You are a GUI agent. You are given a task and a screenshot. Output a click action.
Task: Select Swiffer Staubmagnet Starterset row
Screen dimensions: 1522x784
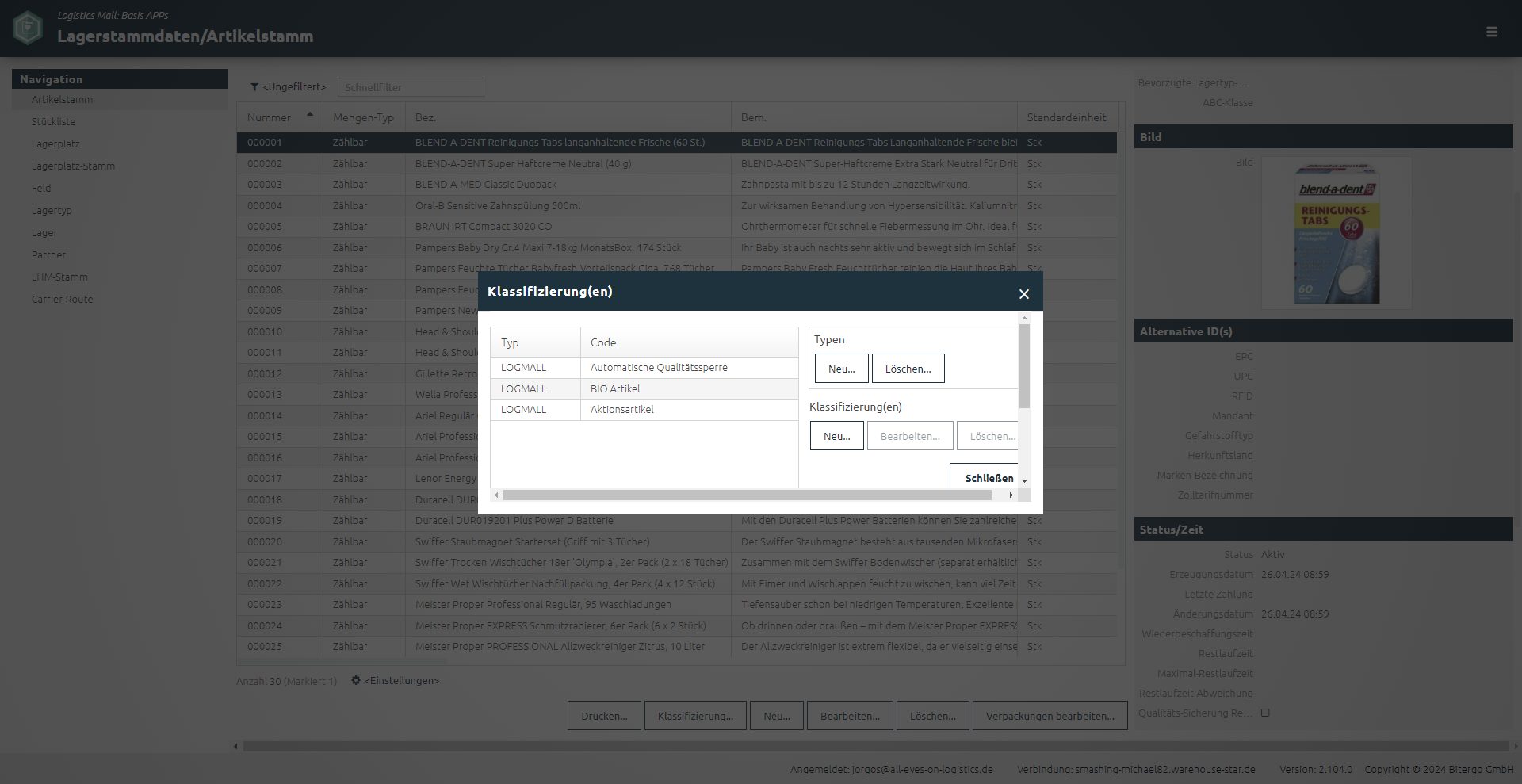[x=677, y=542]
